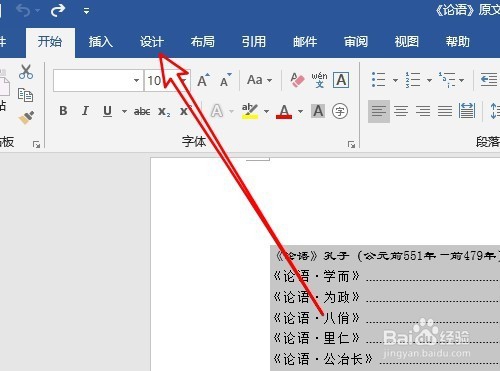Apply numbered list
The image size is (500, 371).
[x=413, y=80]
